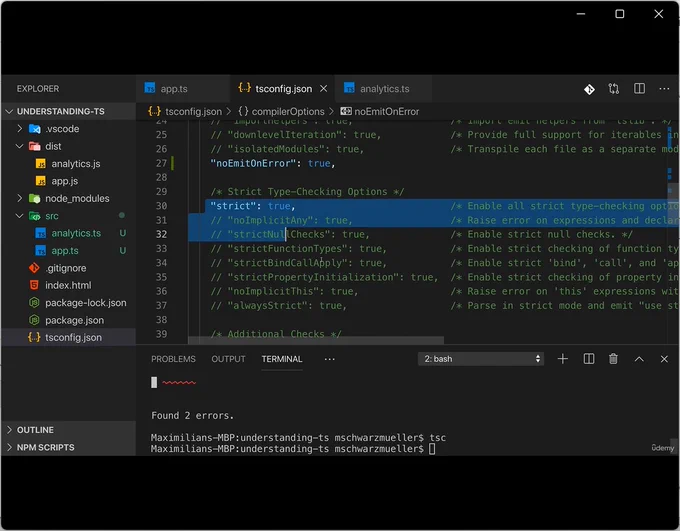Click the src folder icon
The width and height of the screenshot is (680, 531).
tap(35, 216)
